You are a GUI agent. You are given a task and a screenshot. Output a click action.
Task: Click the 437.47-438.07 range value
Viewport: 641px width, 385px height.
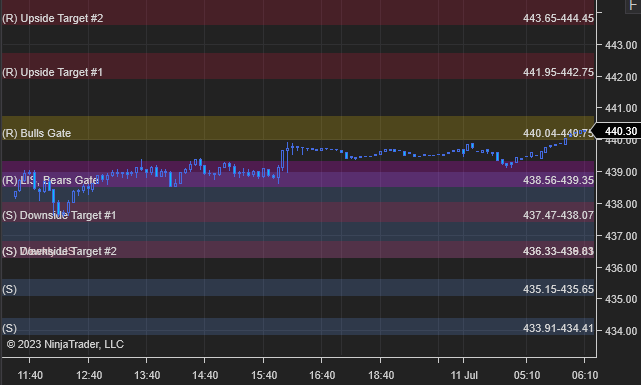click(558, 215)
